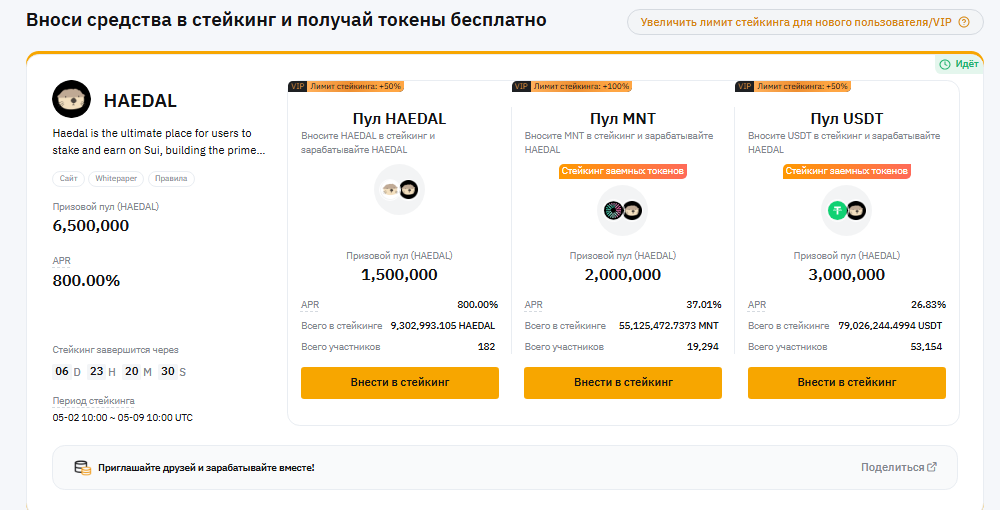Click Стейкинг заемных токенов badge in USDT pool
This screenshot has height=510, width=1000.
pyautogui.click(x=846, y=171)
